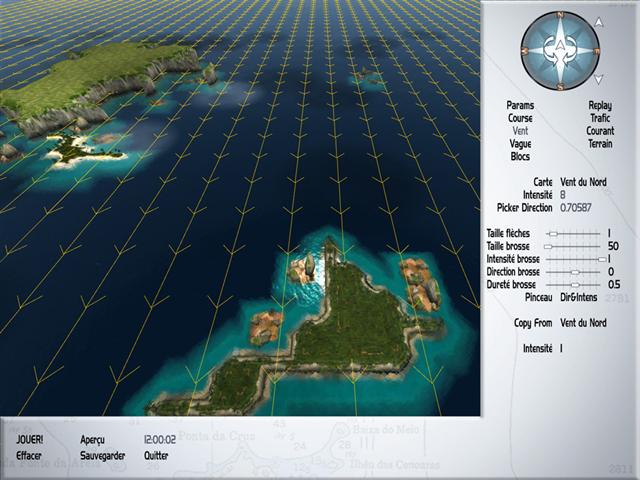640x480 pixels.
Task: Click the S marker on the compass
Action: (x=560, y=86)
